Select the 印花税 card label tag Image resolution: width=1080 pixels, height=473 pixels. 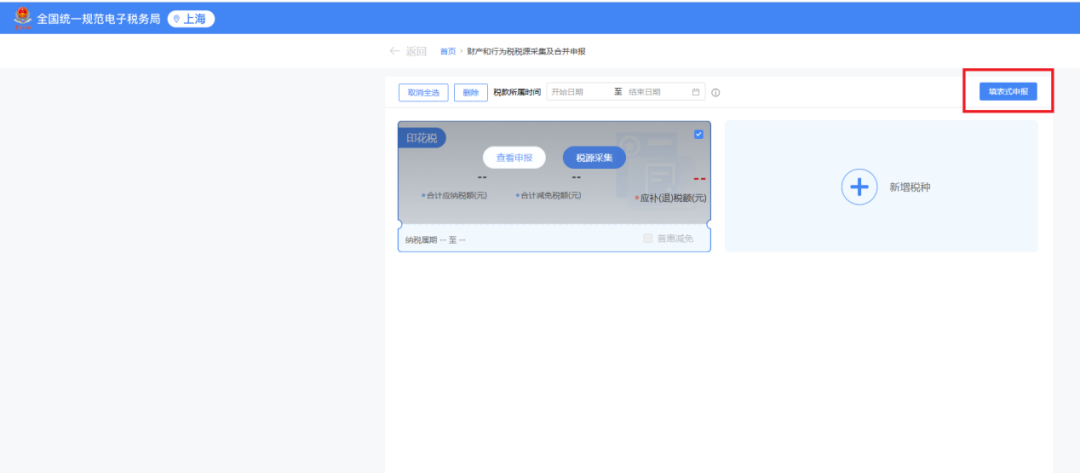click(420, 138)
